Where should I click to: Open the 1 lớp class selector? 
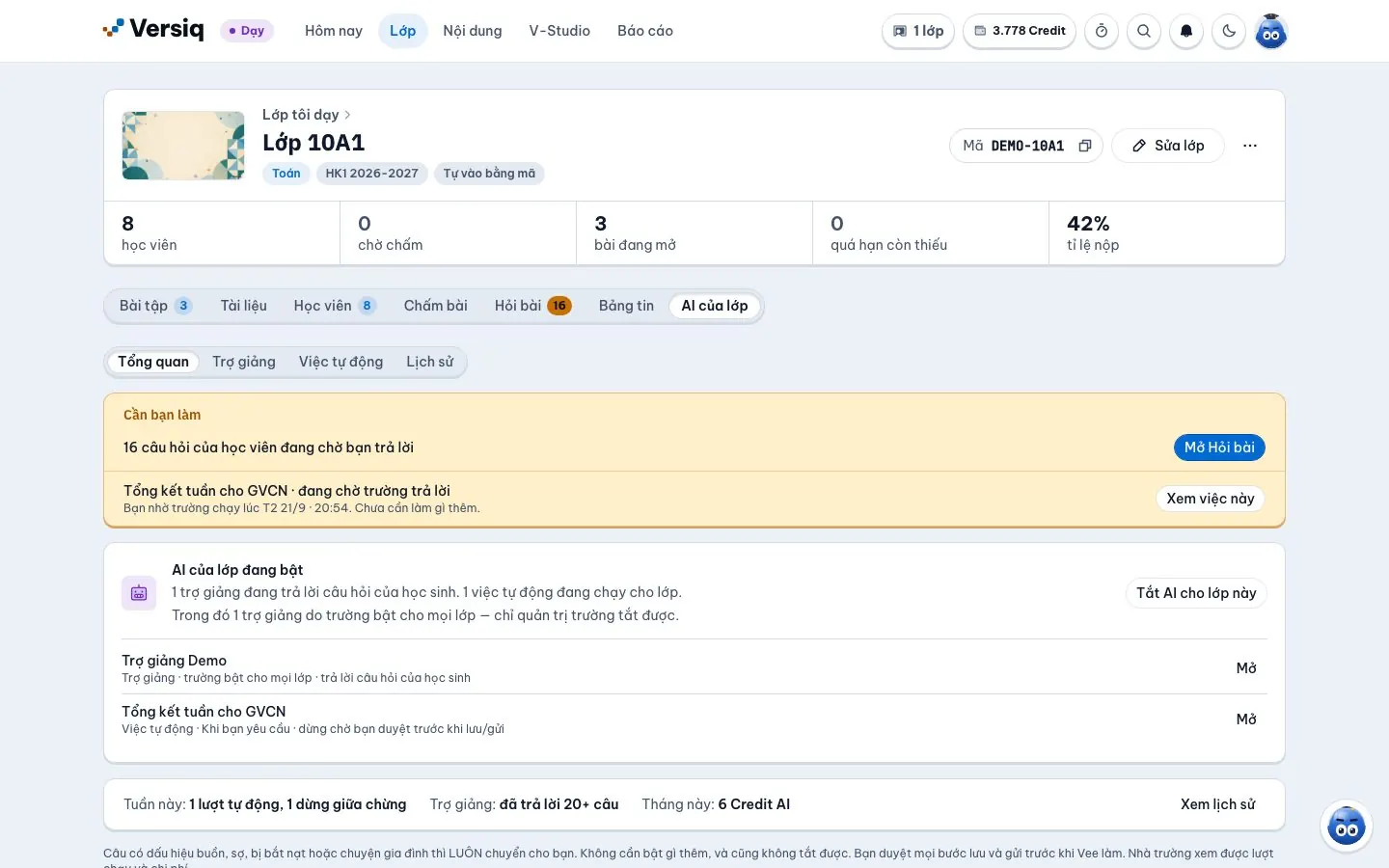[918, 31]
